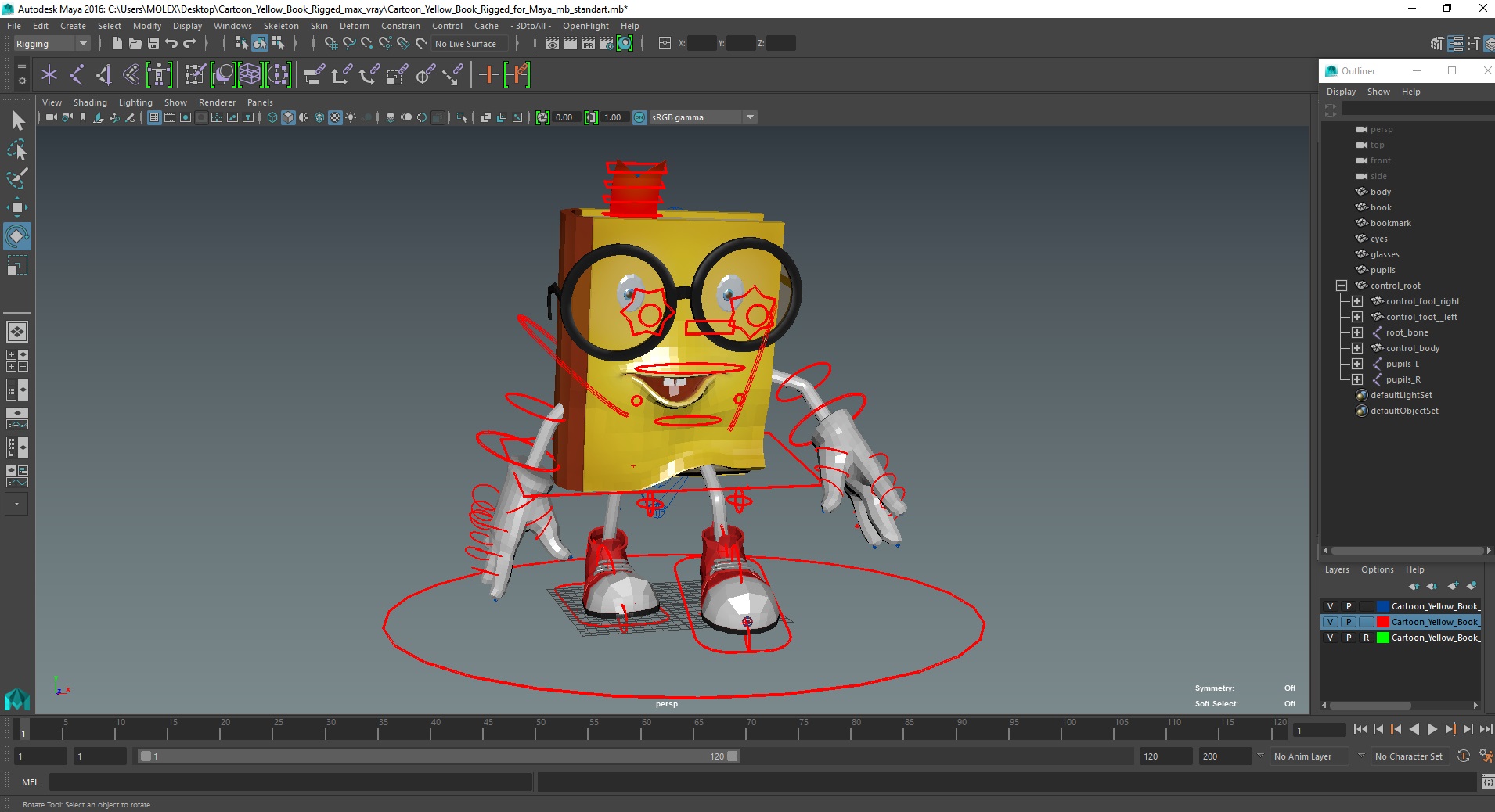Open Render Settings clapper-gear icon
Viewport: 1495px width, 812px height.
(x=607, y=43)
